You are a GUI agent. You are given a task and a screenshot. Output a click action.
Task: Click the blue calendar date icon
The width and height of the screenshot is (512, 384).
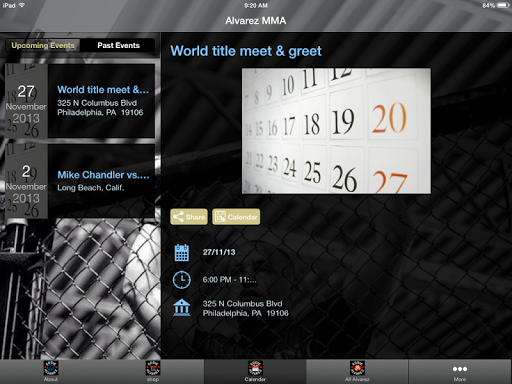tap(182, 252)
